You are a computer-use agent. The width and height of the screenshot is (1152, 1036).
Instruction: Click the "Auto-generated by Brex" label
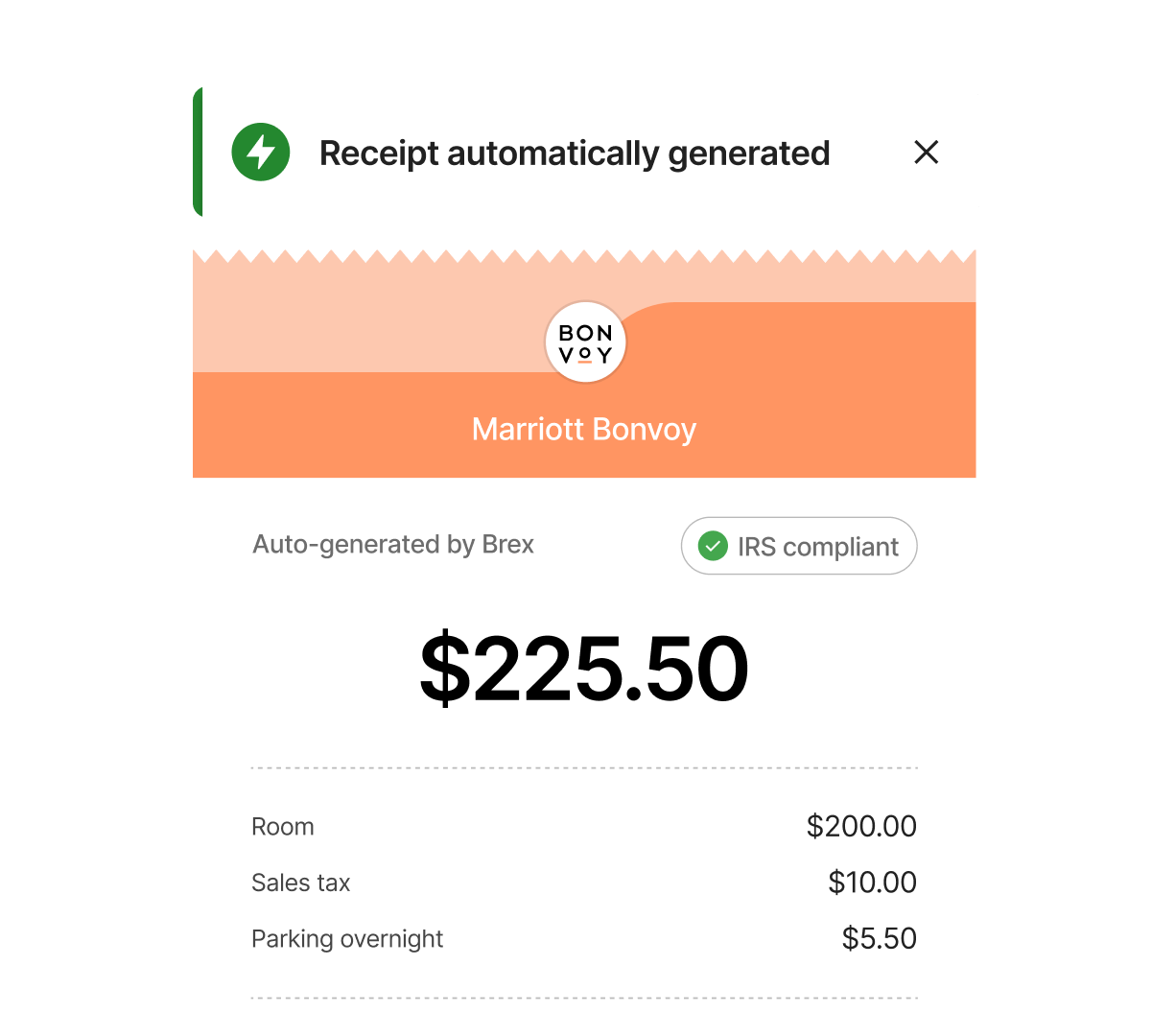tap(393, 545)
